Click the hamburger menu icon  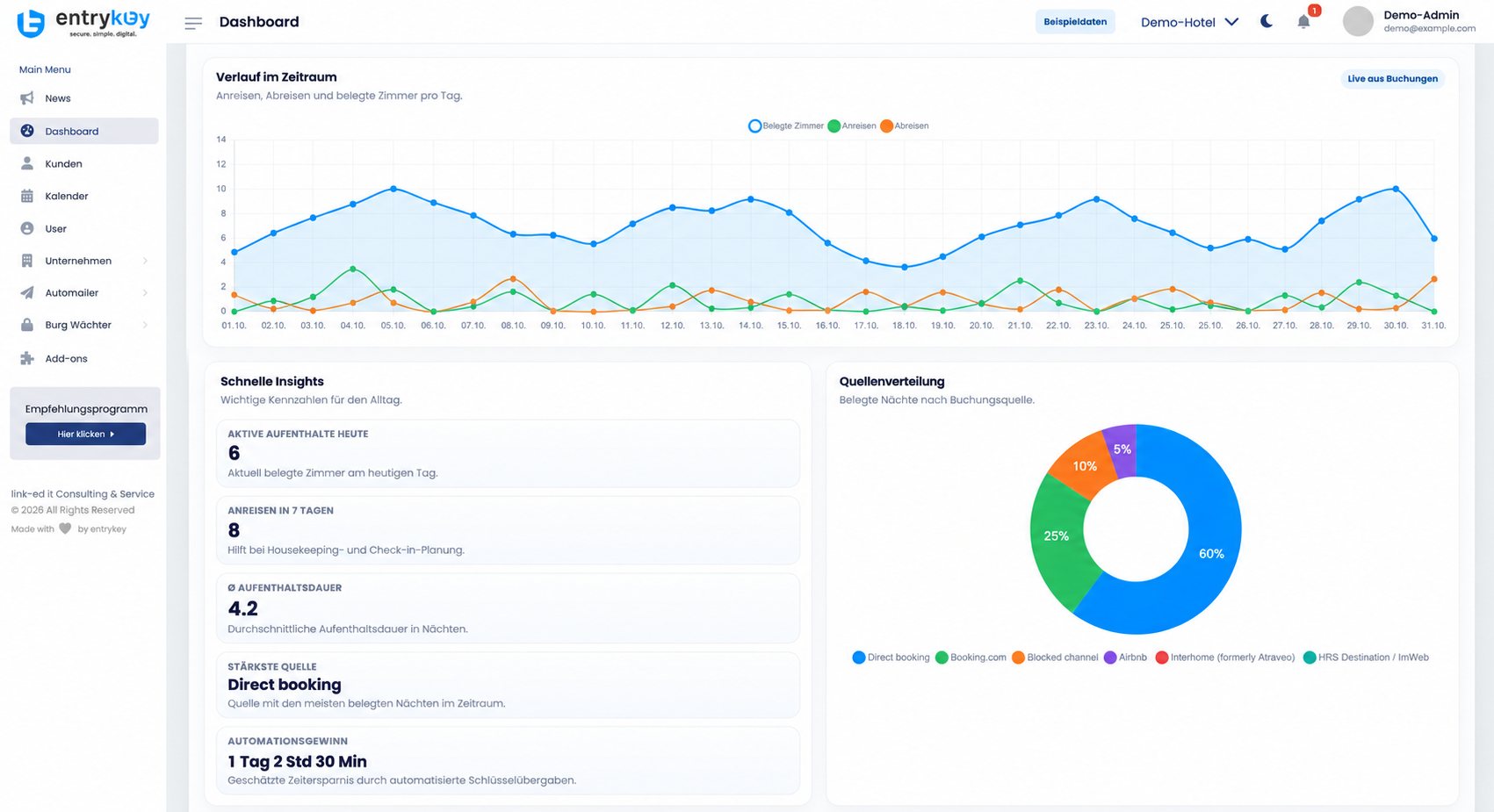tap(193, 23)
